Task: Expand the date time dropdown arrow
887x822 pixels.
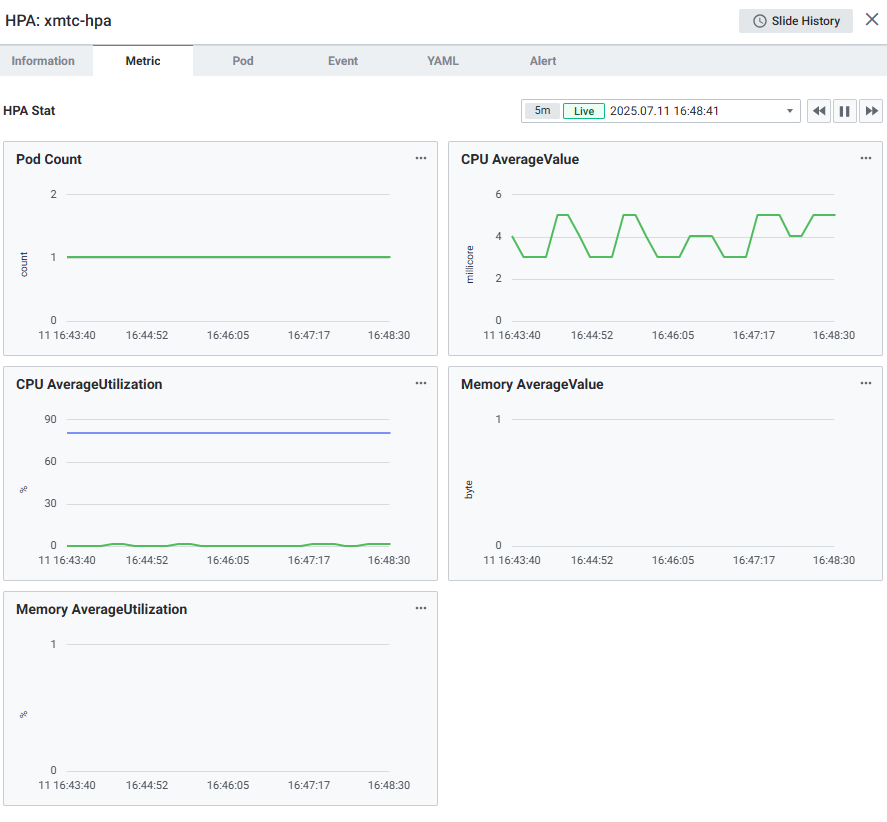Action: [790, 111]
